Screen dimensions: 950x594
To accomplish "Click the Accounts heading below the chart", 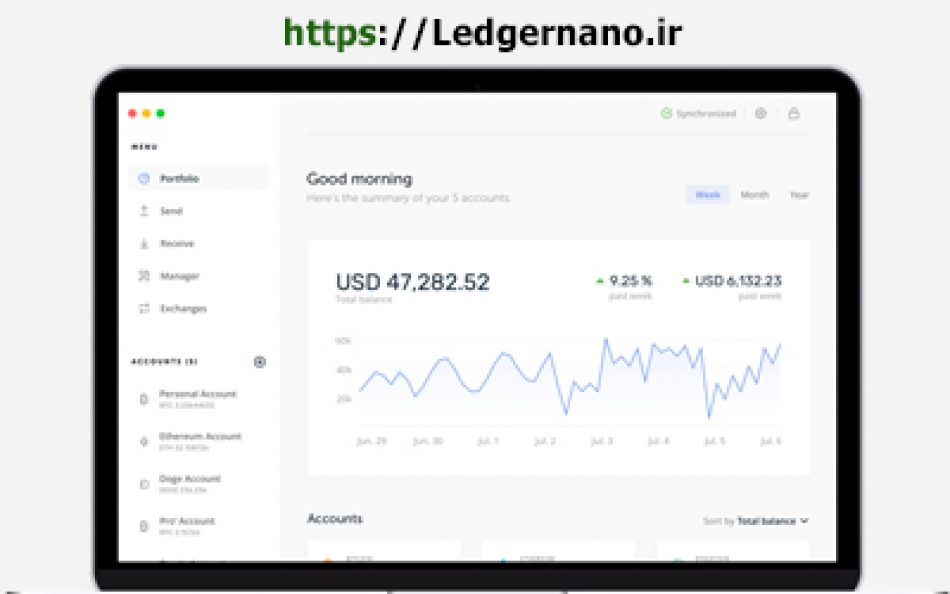I will pos(335,519).
